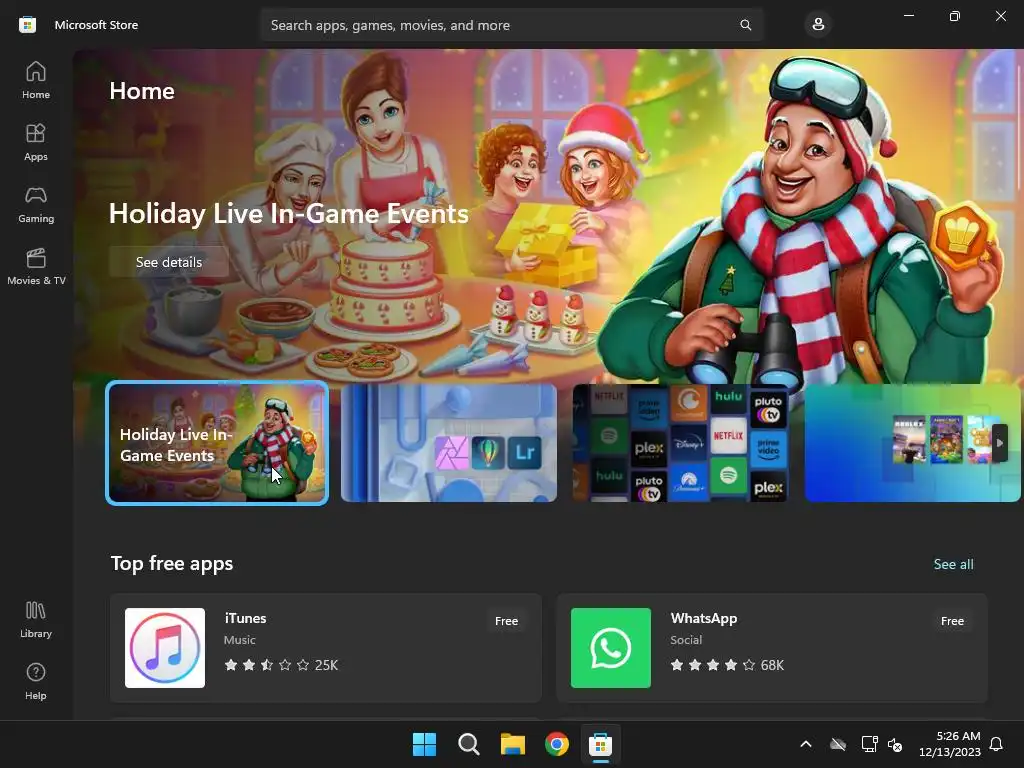Open the Home section in sidebar
The width and height of the screenshot is (1024, 768).
[x=36, y=80]
